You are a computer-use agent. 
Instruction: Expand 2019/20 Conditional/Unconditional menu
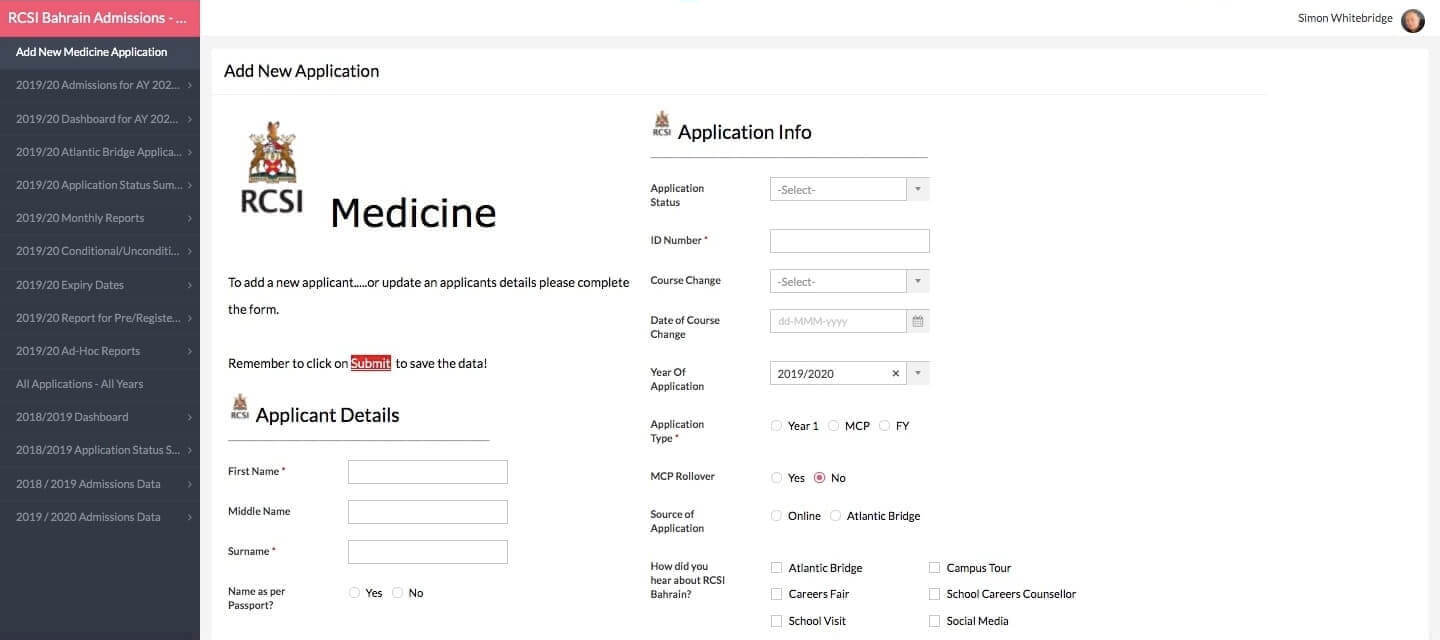click(100, 251)
